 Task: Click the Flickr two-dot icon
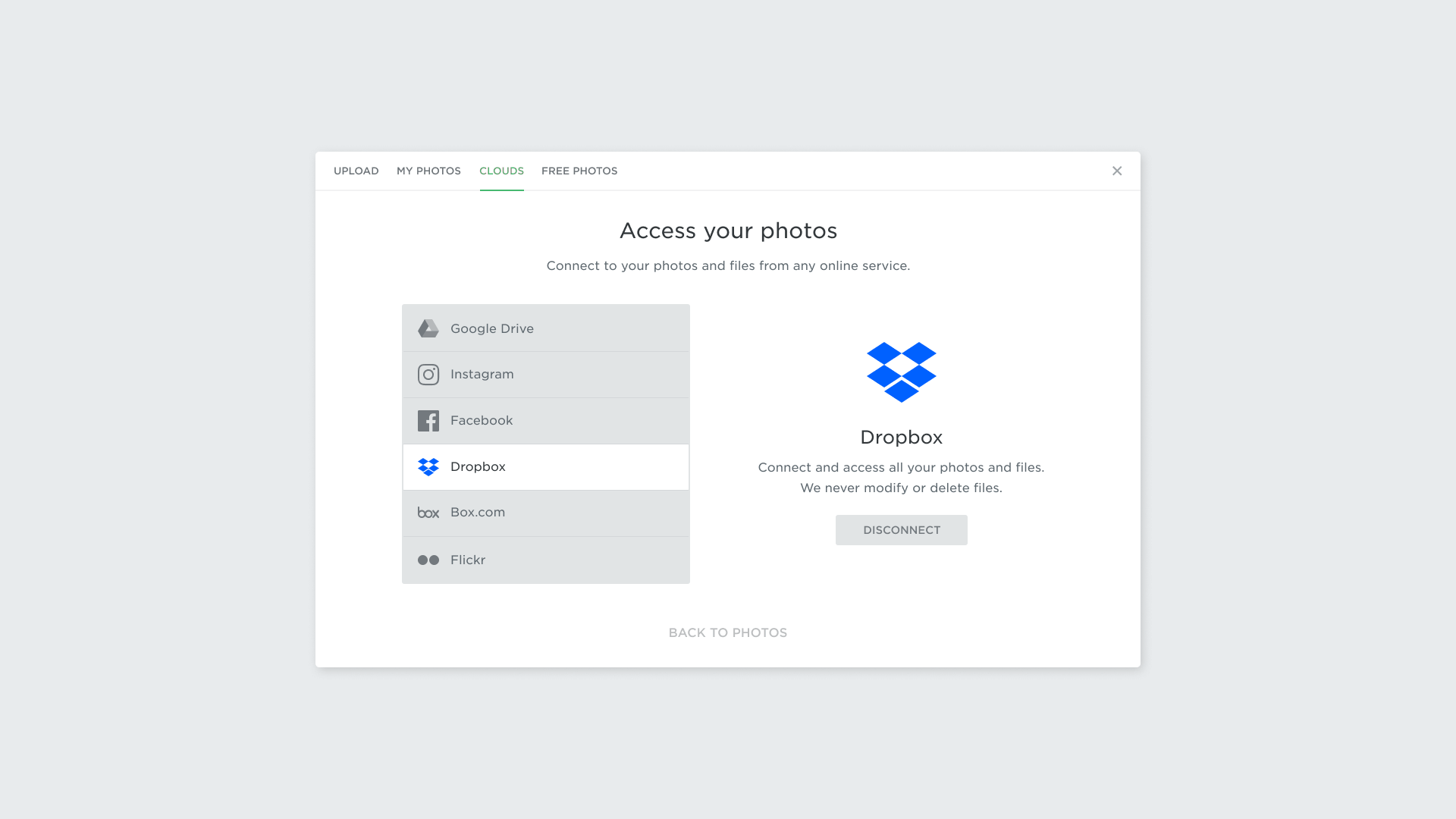[x=428, y=560]
